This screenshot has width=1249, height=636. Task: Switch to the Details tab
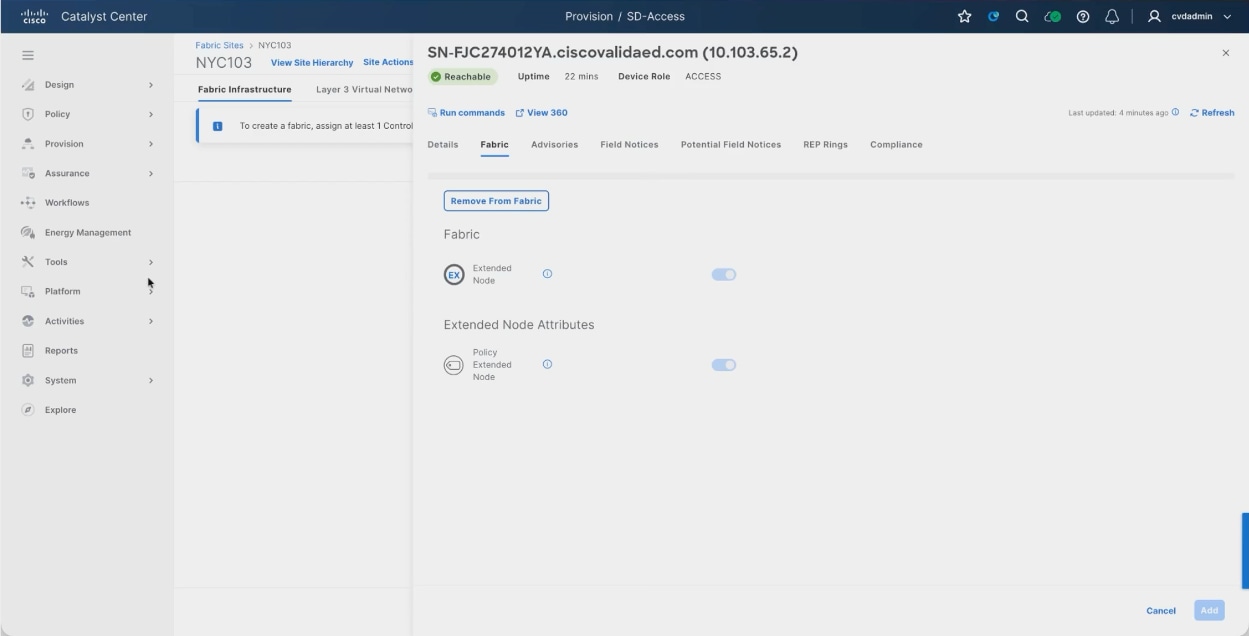[443, 145]
